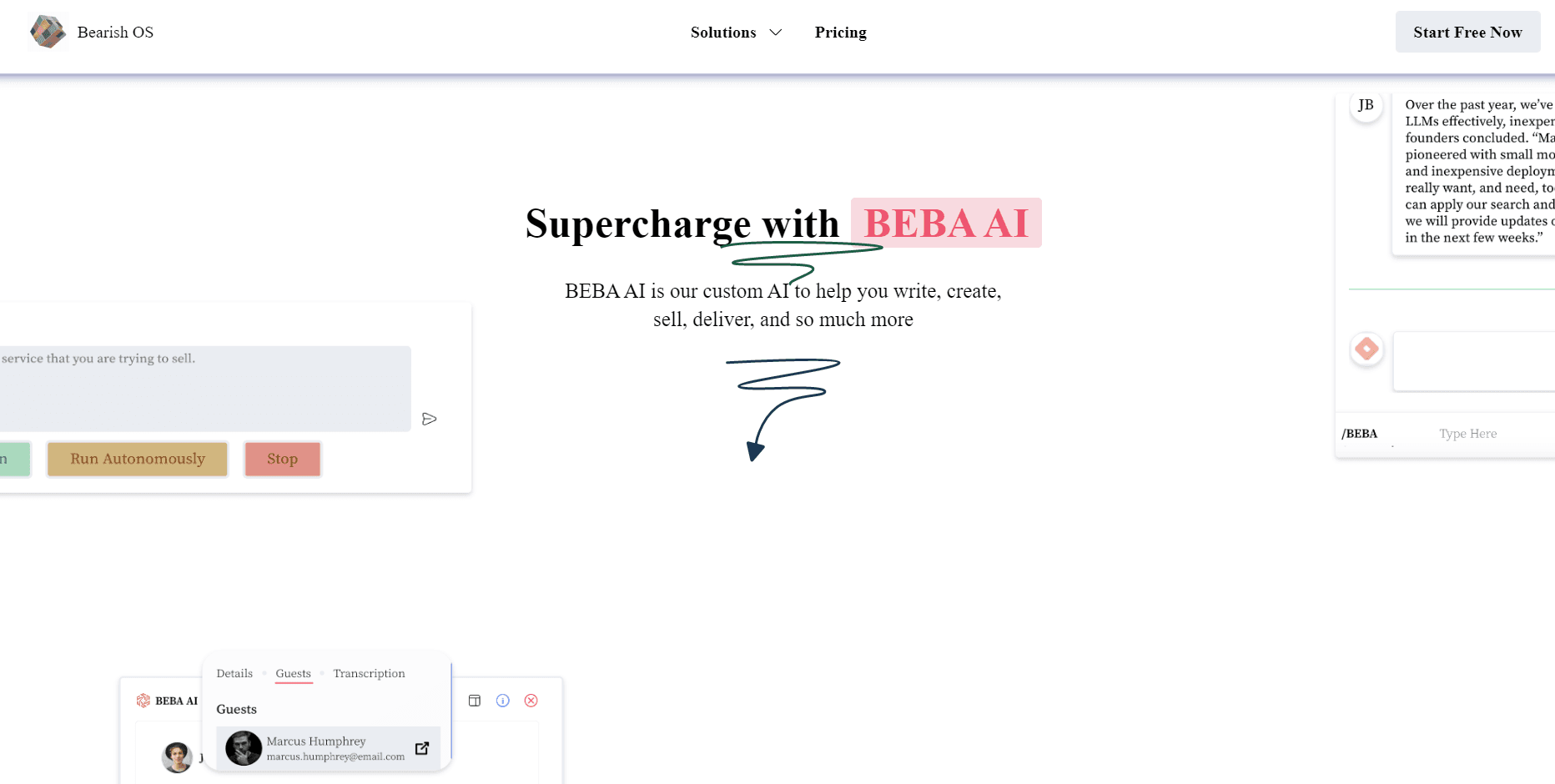Click the Start Free Now button
Viewport: 1555px width, 784px height.
coord(1467,32)
